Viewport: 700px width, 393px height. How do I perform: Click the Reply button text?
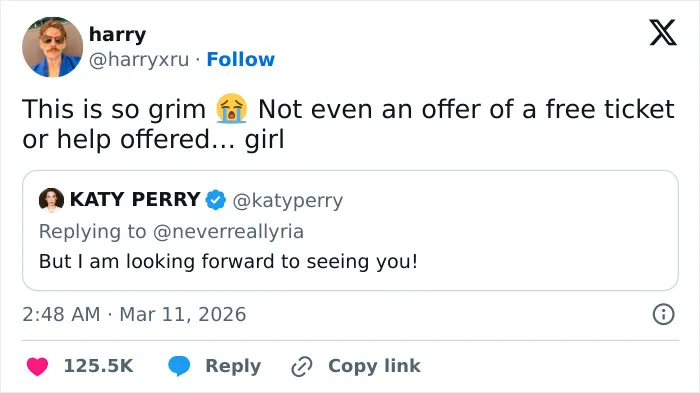tap(233, 366)
